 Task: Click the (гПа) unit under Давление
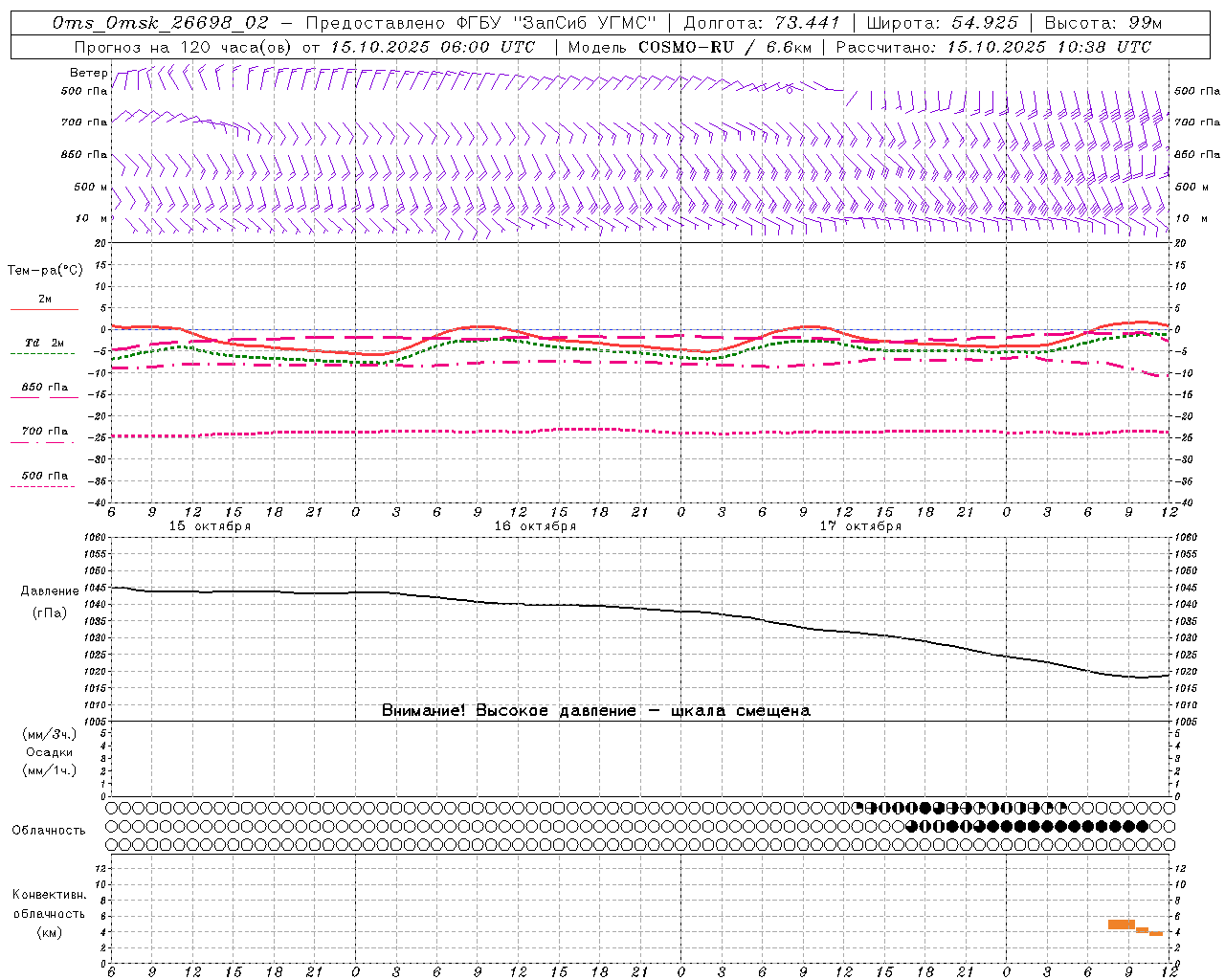click(x=50, y=612)
